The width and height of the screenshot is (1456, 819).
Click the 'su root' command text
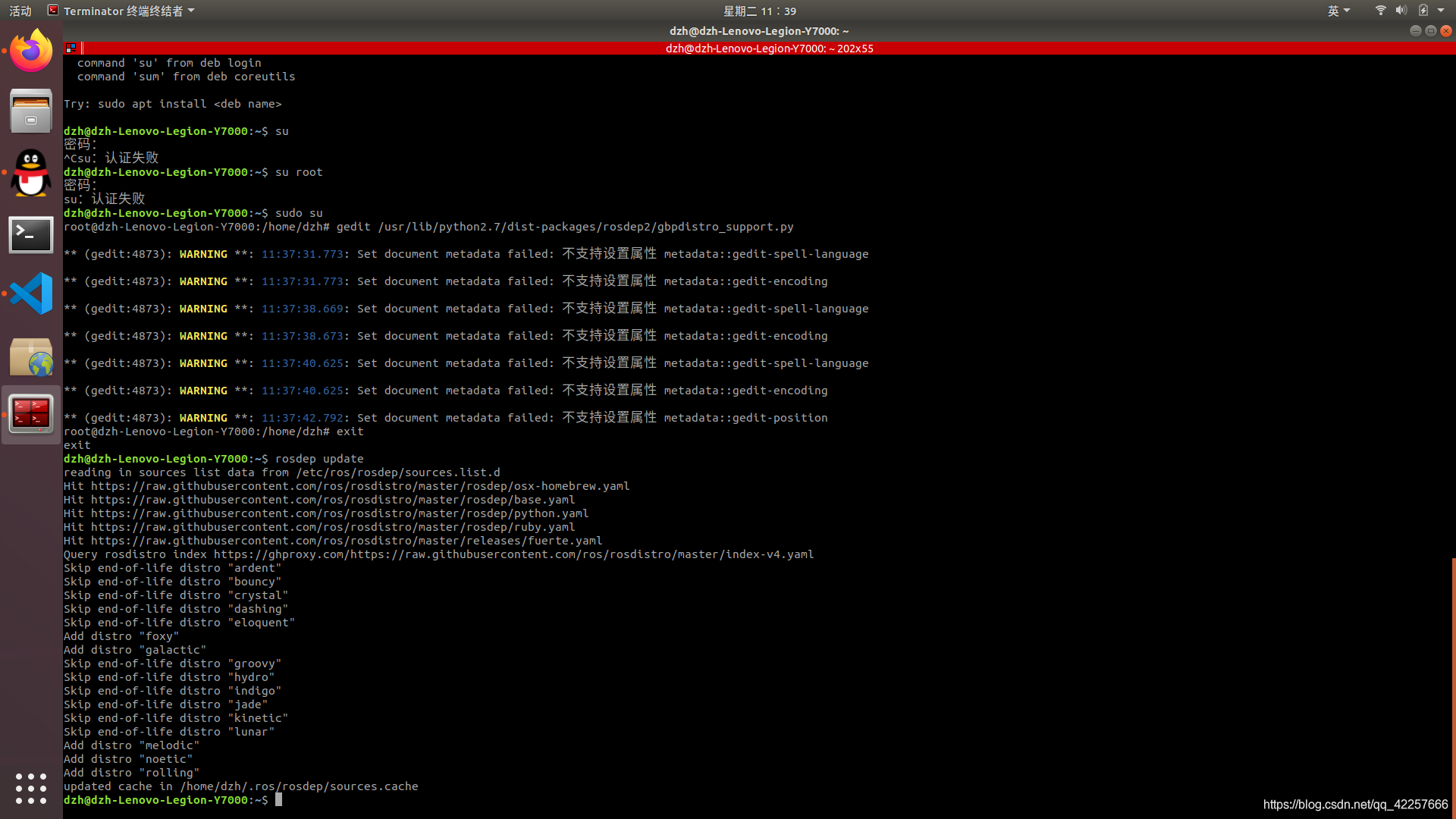299,172
